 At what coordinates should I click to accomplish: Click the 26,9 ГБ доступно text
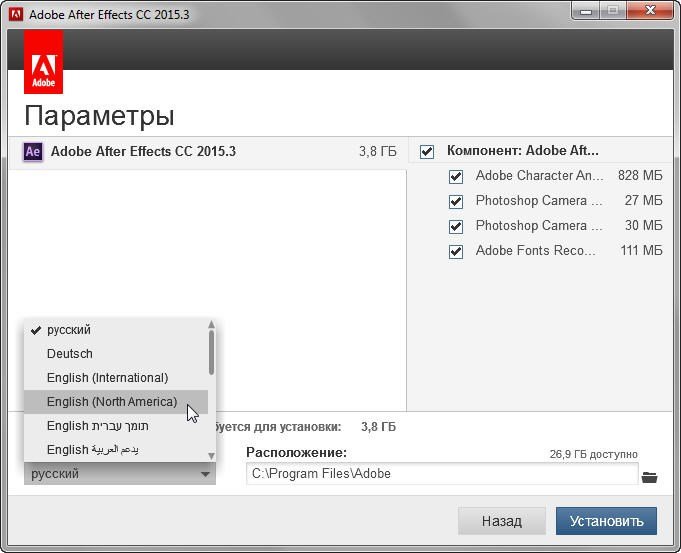tap(593, 454)
